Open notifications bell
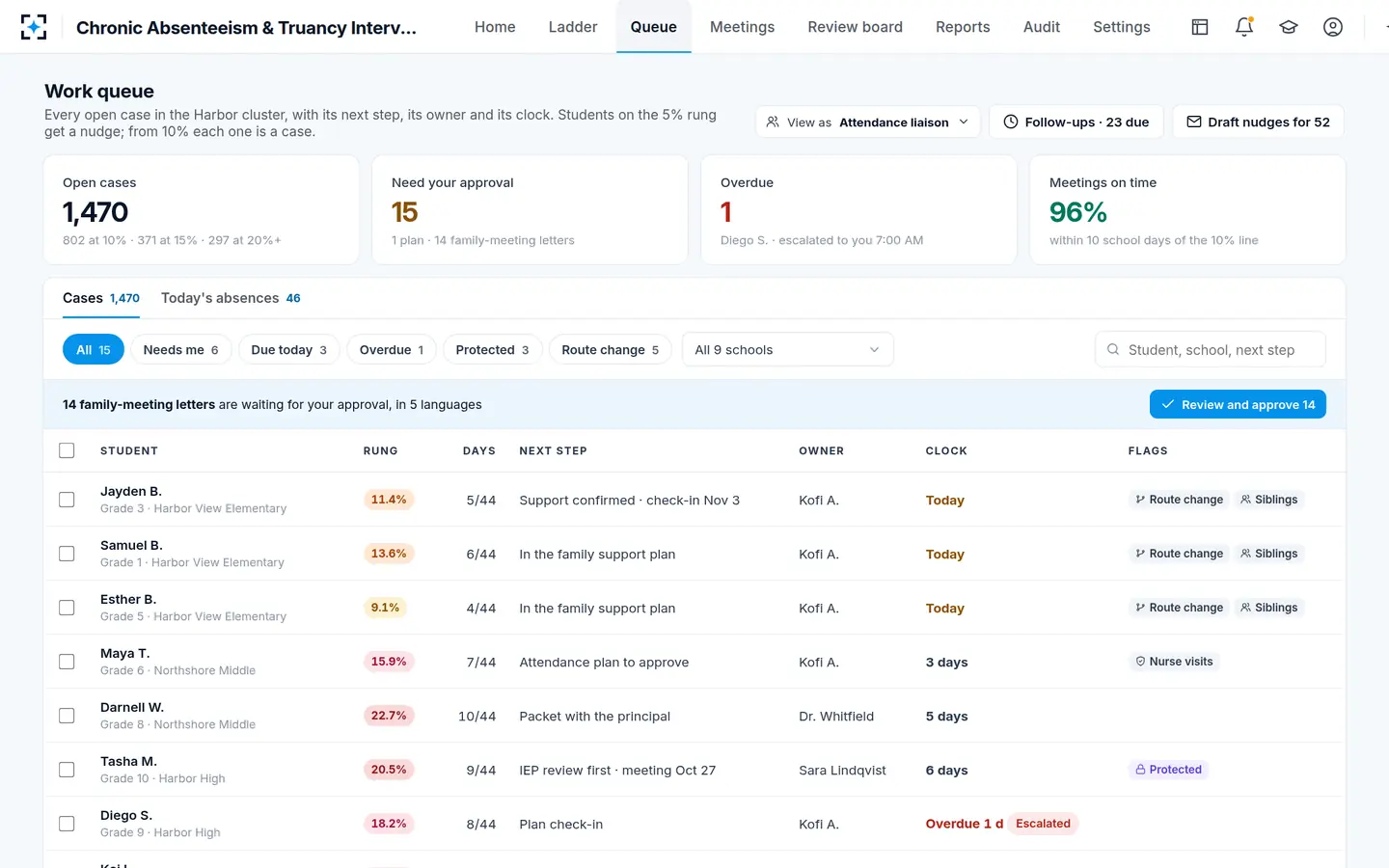1389x868 pixels. point(1244,27)
